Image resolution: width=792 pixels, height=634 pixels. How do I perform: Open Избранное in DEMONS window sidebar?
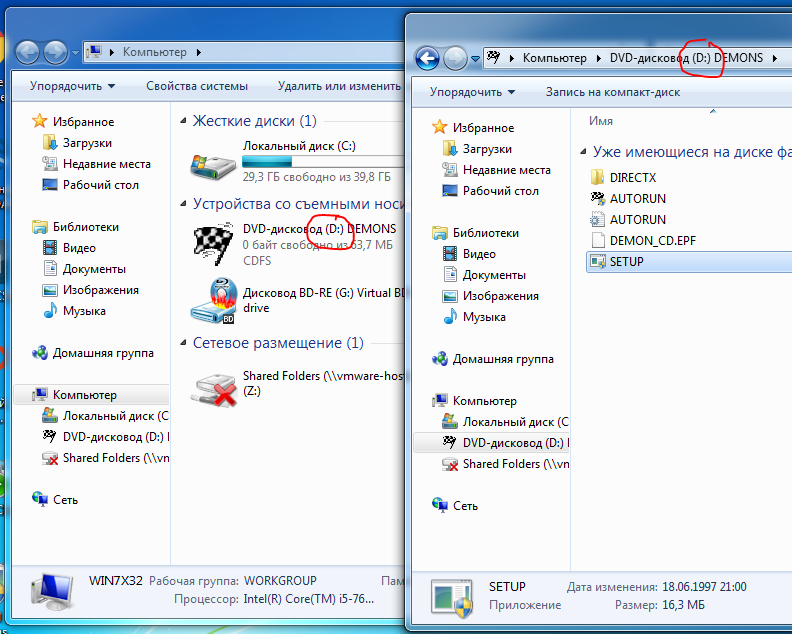pos(483,128)
